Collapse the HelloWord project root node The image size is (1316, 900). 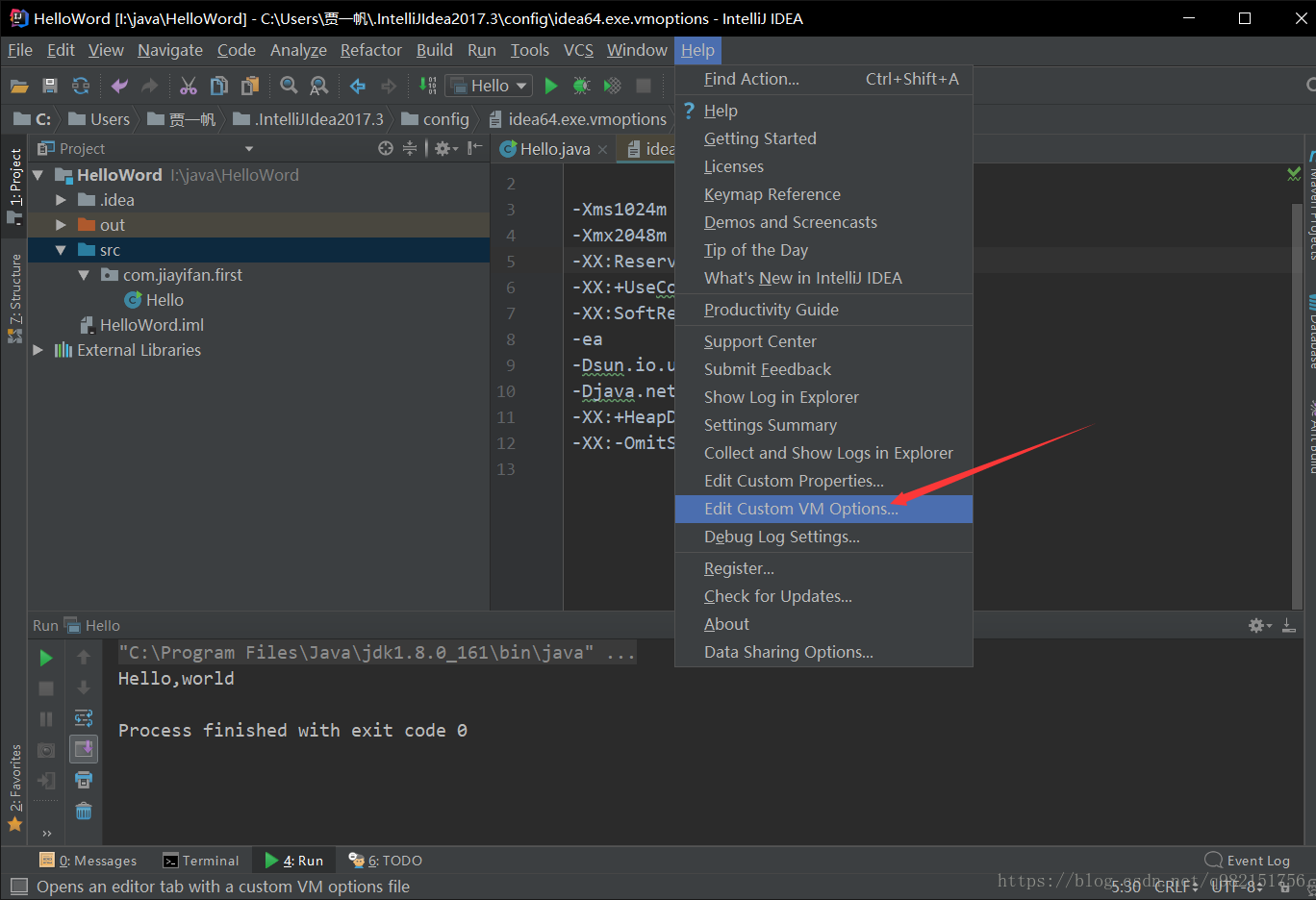click(x=38, y=175)
